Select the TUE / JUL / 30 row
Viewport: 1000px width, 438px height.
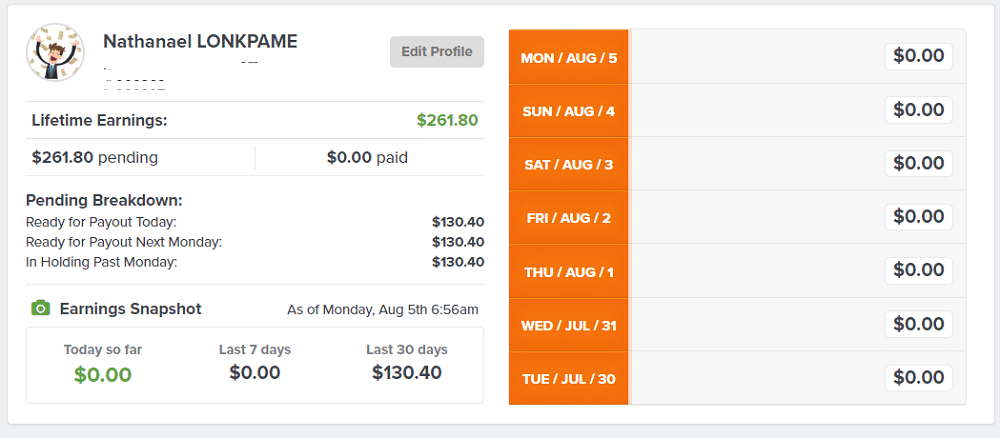tap(737, 378)
